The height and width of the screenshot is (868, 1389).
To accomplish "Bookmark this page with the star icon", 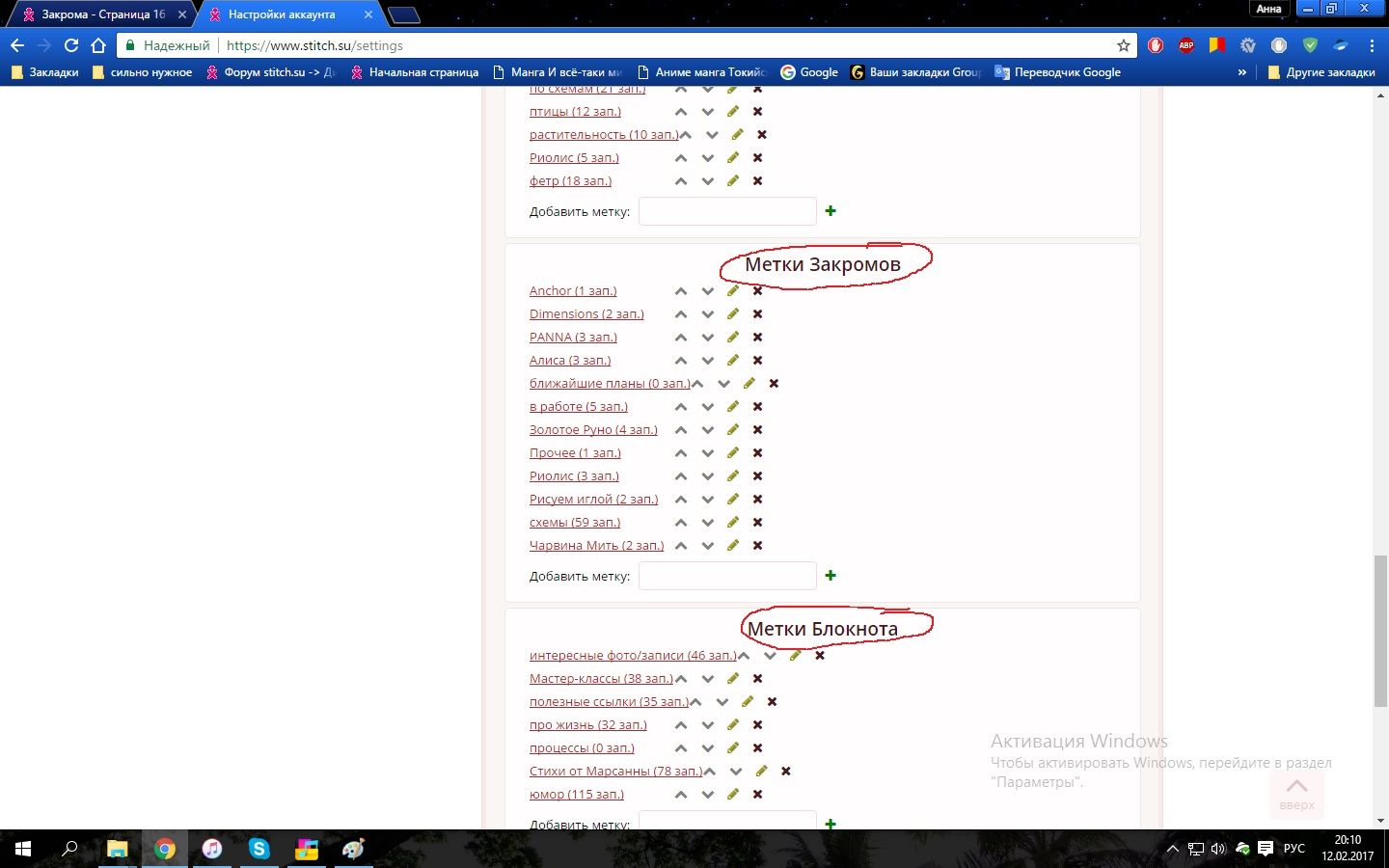I will point(1123,45).
